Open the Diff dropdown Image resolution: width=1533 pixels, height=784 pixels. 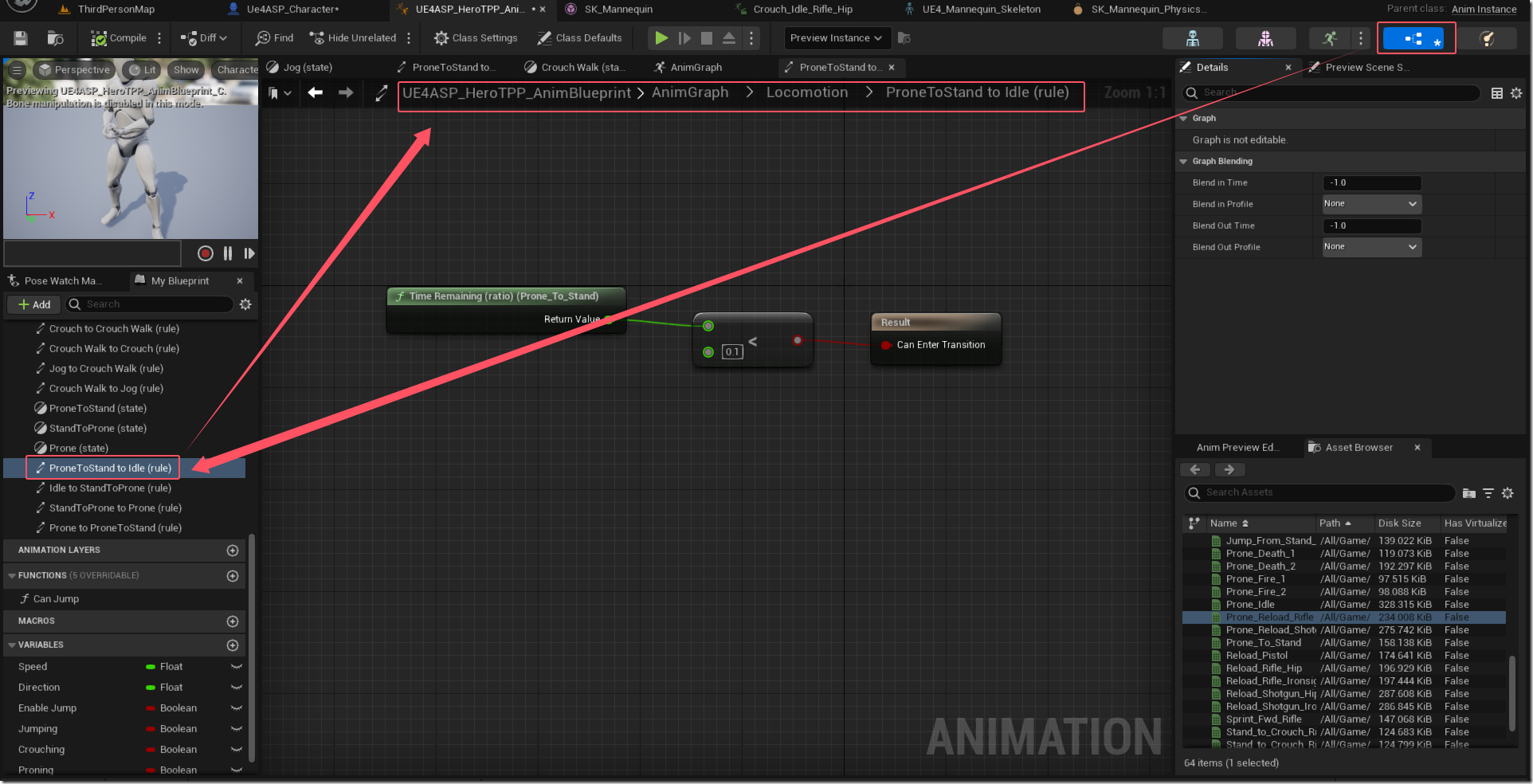(x=203, y=38)
